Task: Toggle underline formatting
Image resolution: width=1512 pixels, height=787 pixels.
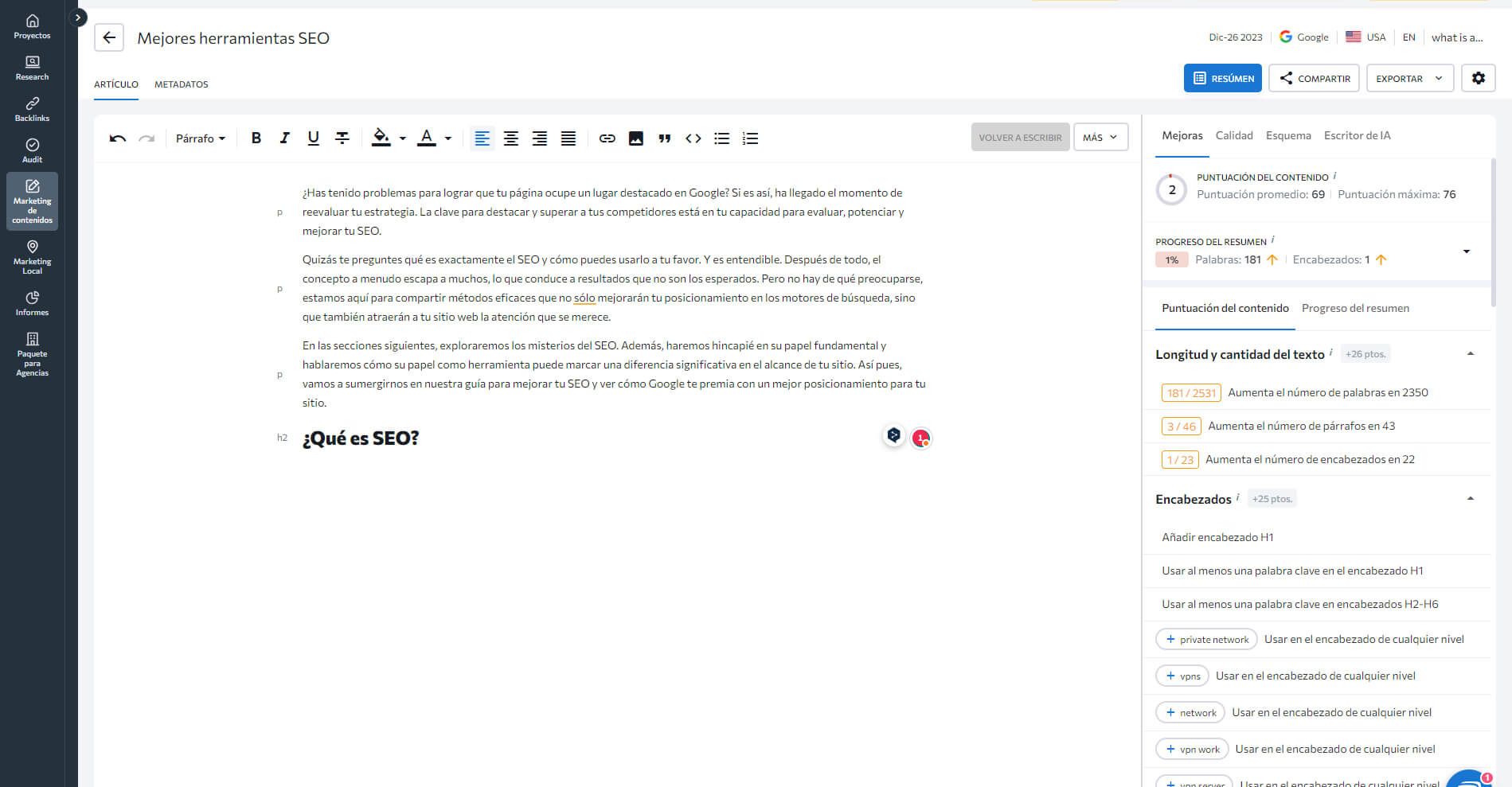Action: pyautogui.click(x=313, y=138)
